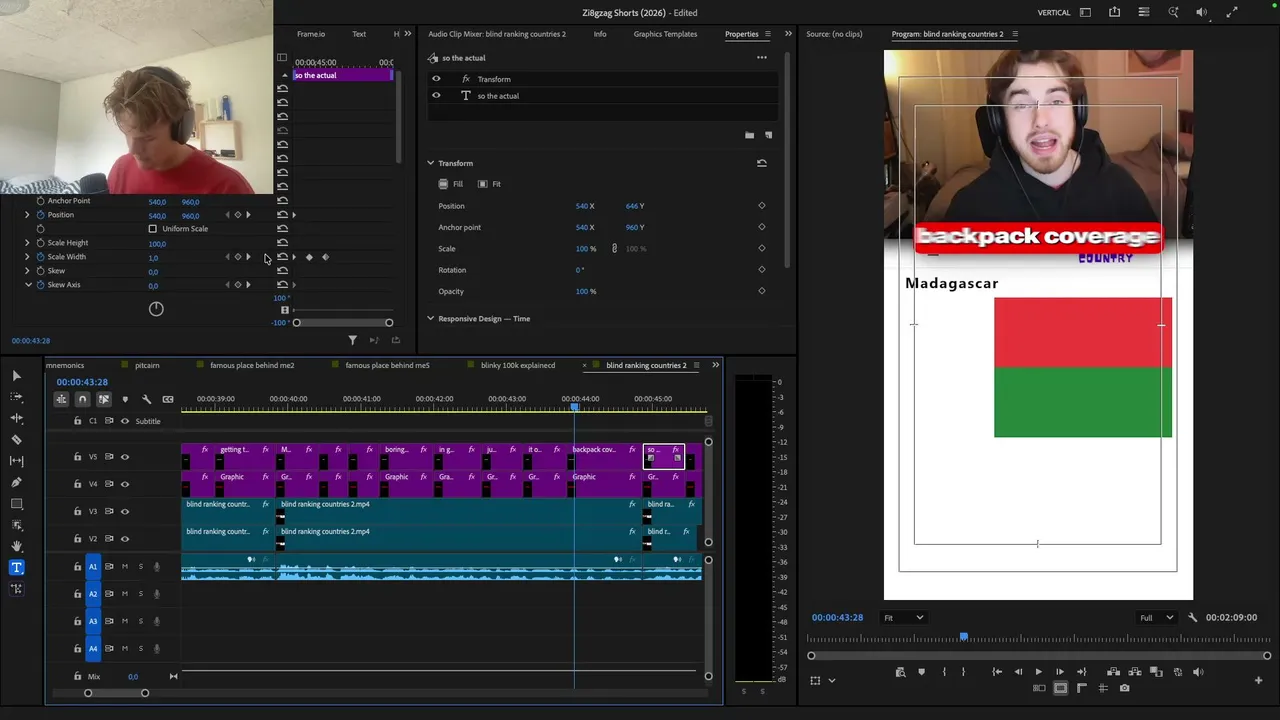
Task: Toggle A4 track targeting button
Action: pos(93,649)
